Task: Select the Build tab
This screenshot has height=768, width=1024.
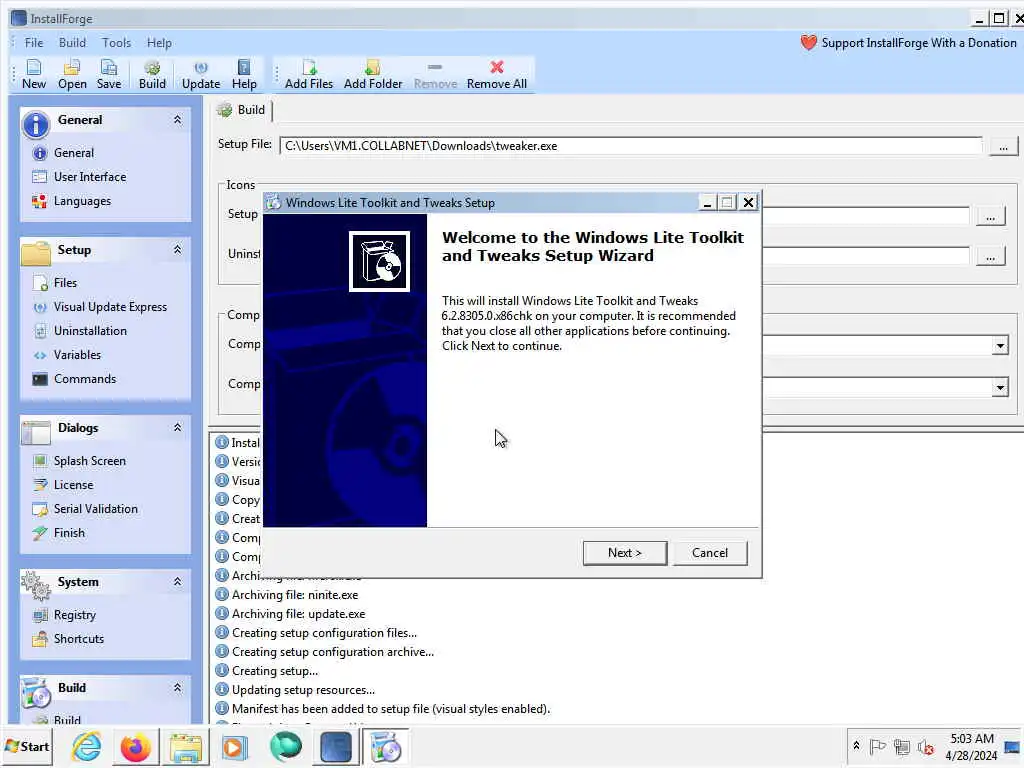Action: [x=242, y=110]
